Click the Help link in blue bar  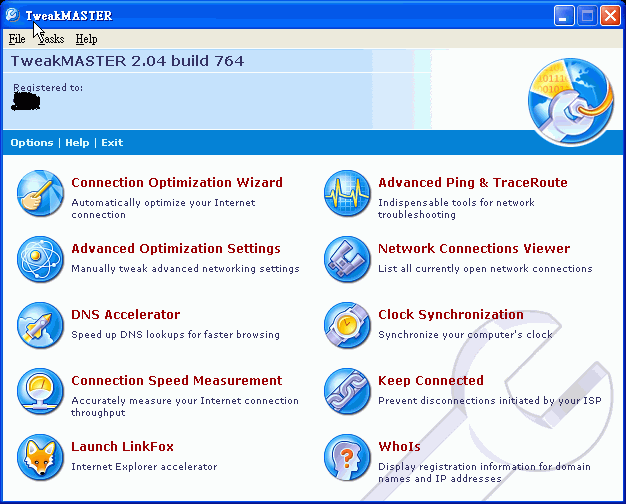[77, 143]
